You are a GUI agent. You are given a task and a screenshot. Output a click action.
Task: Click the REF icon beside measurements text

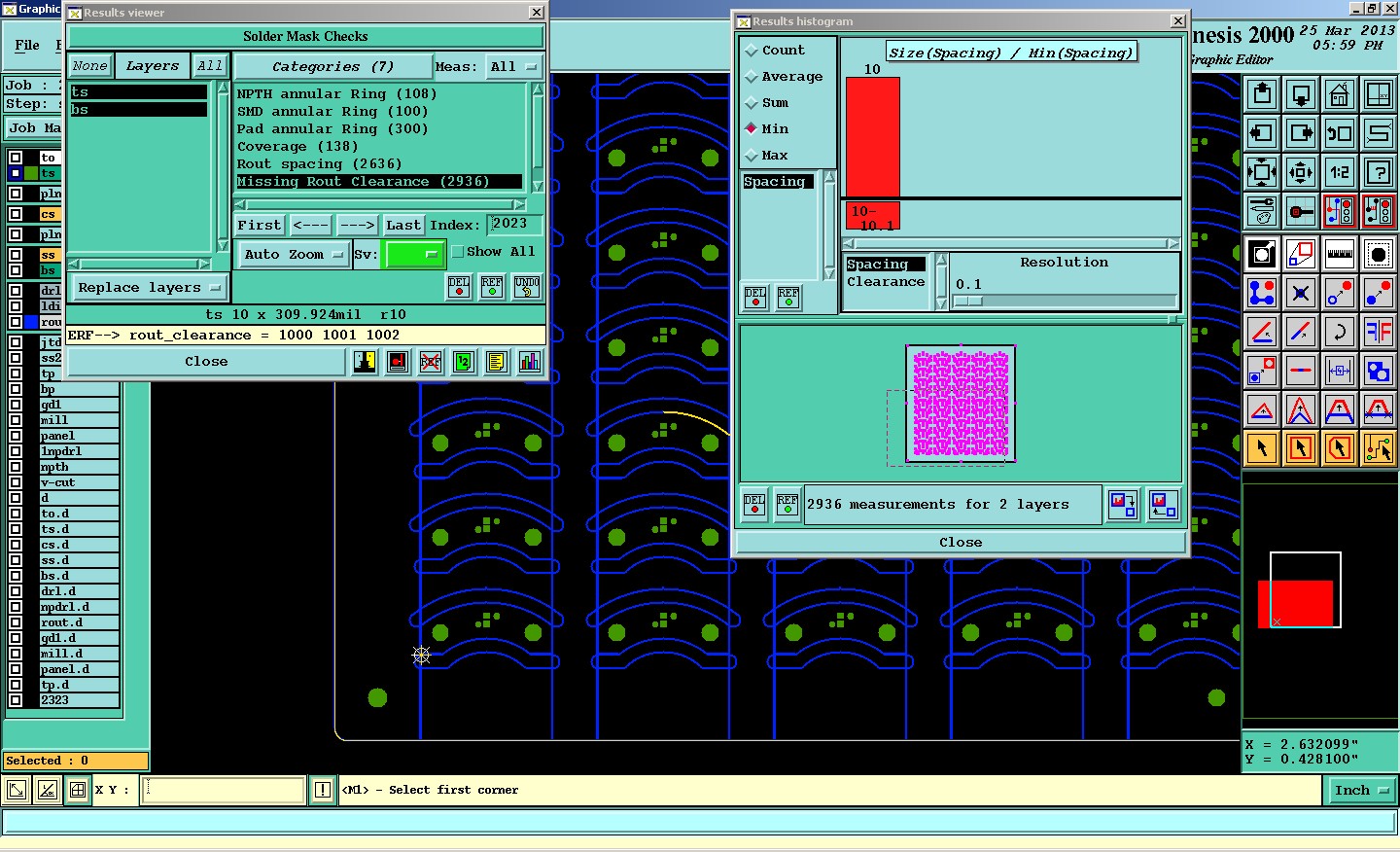tap(787, 505)
